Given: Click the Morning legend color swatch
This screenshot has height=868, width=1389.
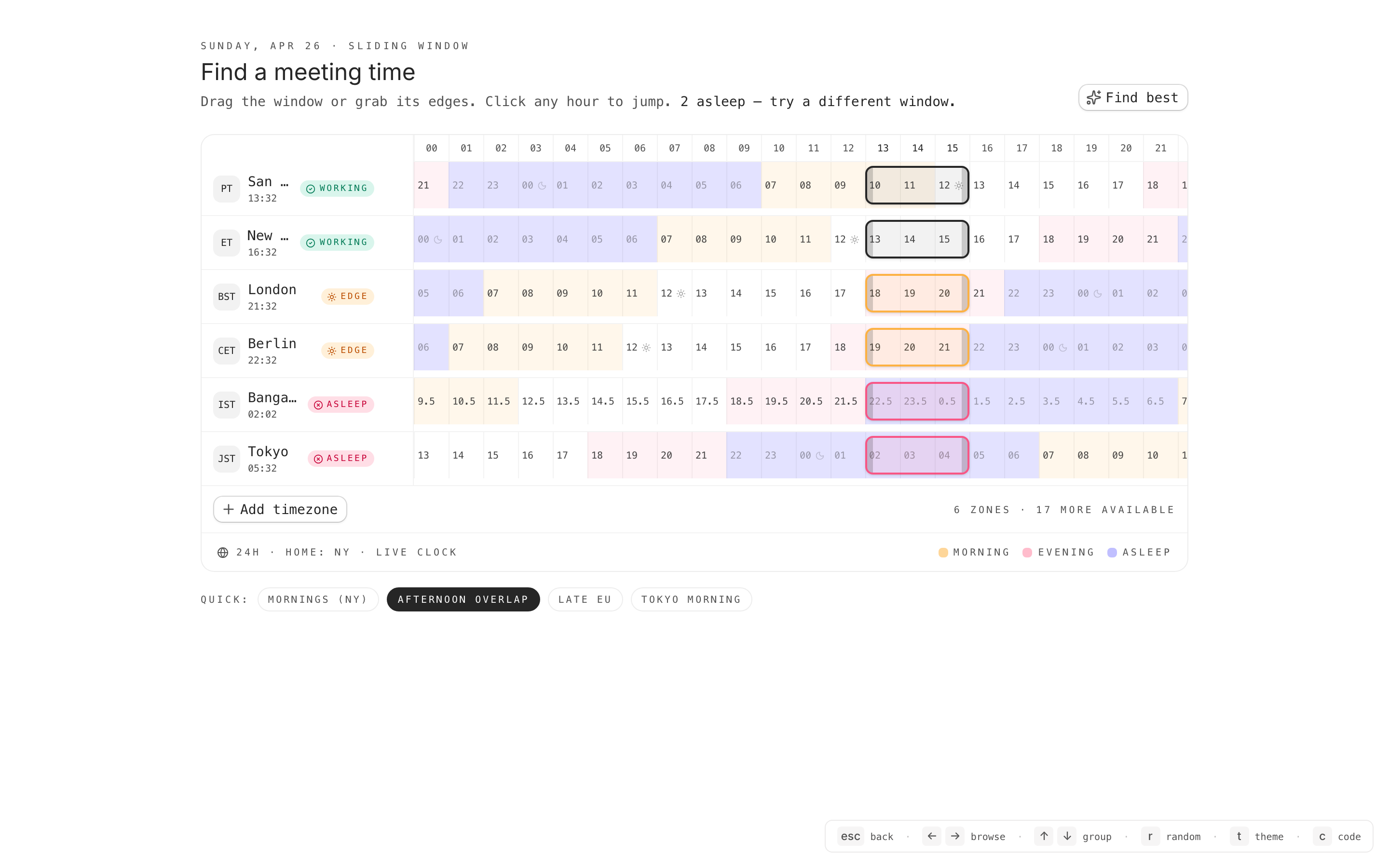Looking at the screenshot, I should (943, 552).
